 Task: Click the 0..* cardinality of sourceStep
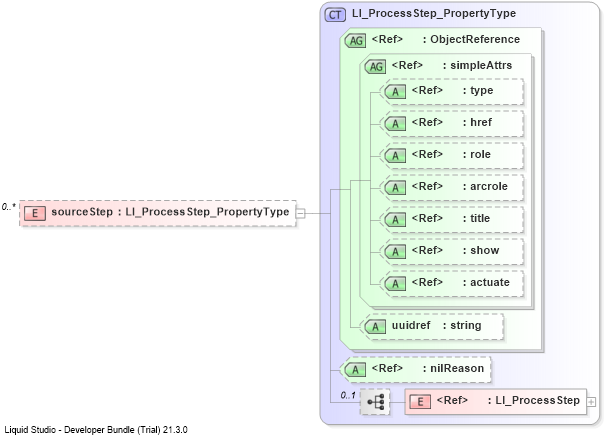pos(8,207)
